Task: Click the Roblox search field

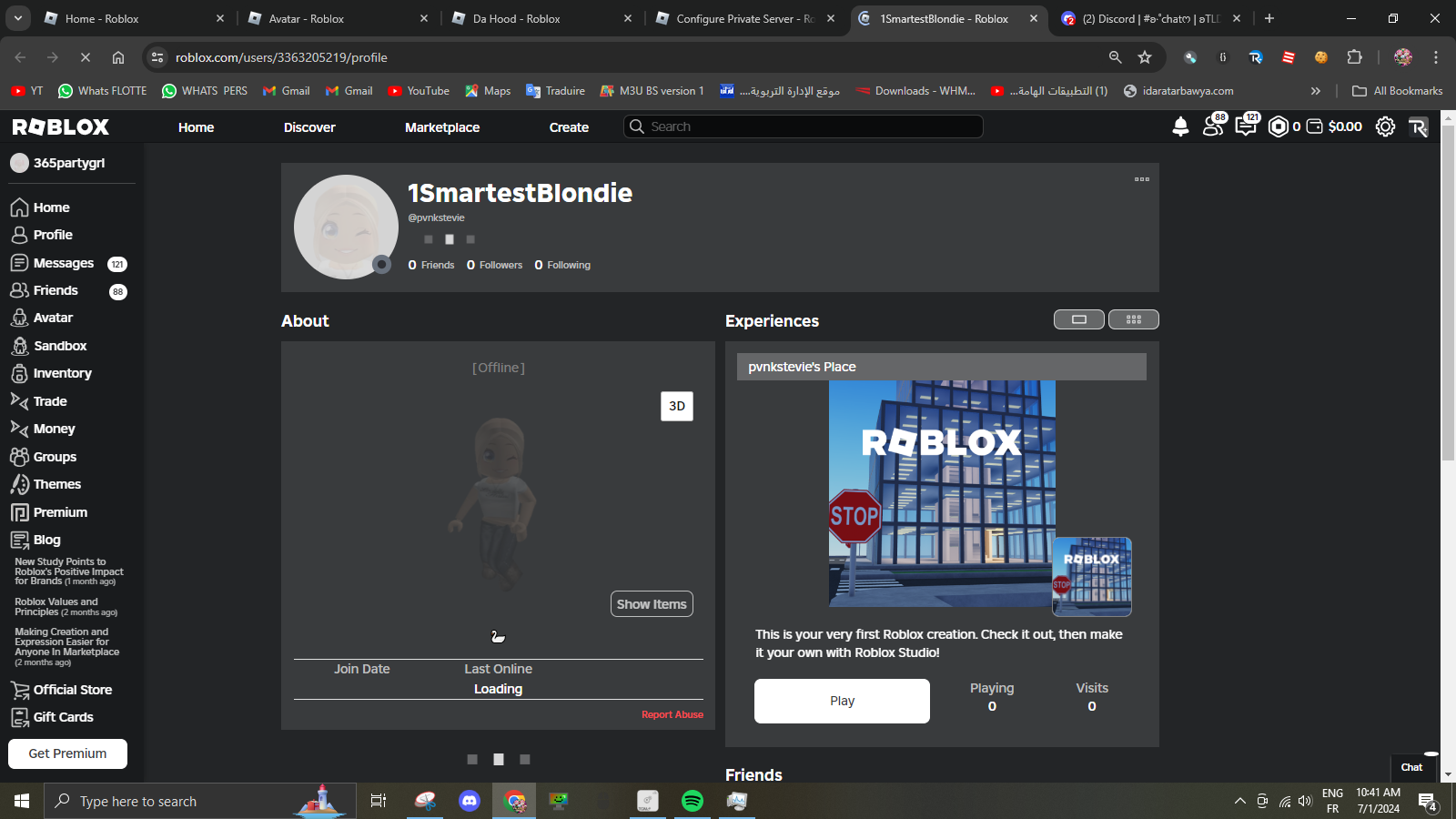Action: coord(804,126)
